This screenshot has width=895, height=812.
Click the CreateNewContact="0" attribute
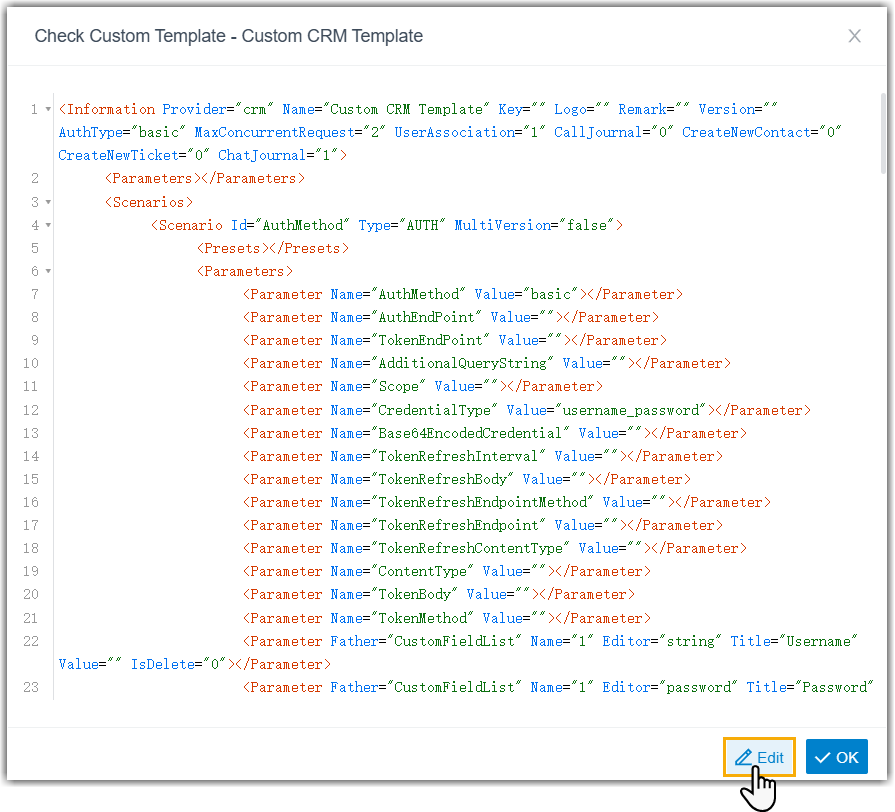pyautogui.click(x=762, y=132)
